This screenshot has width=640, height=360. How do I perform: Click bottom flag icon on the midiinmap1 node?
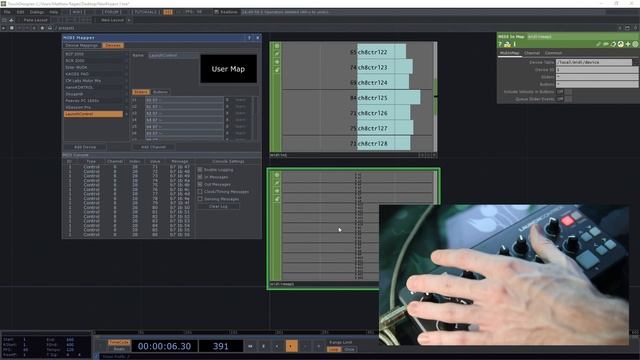[277, 199]
